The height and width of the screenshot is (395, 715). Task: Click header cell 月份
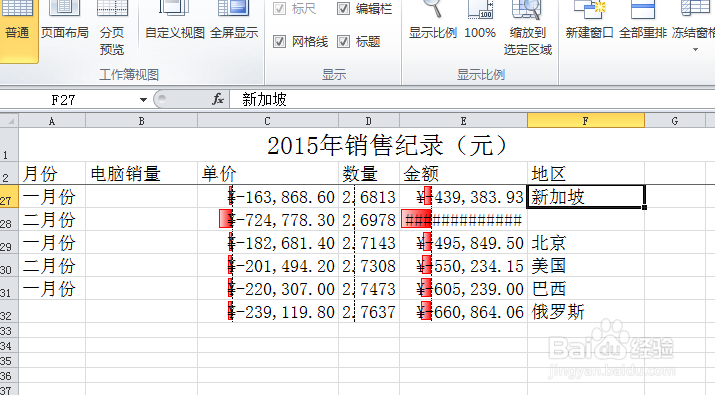tap(52, 173)
